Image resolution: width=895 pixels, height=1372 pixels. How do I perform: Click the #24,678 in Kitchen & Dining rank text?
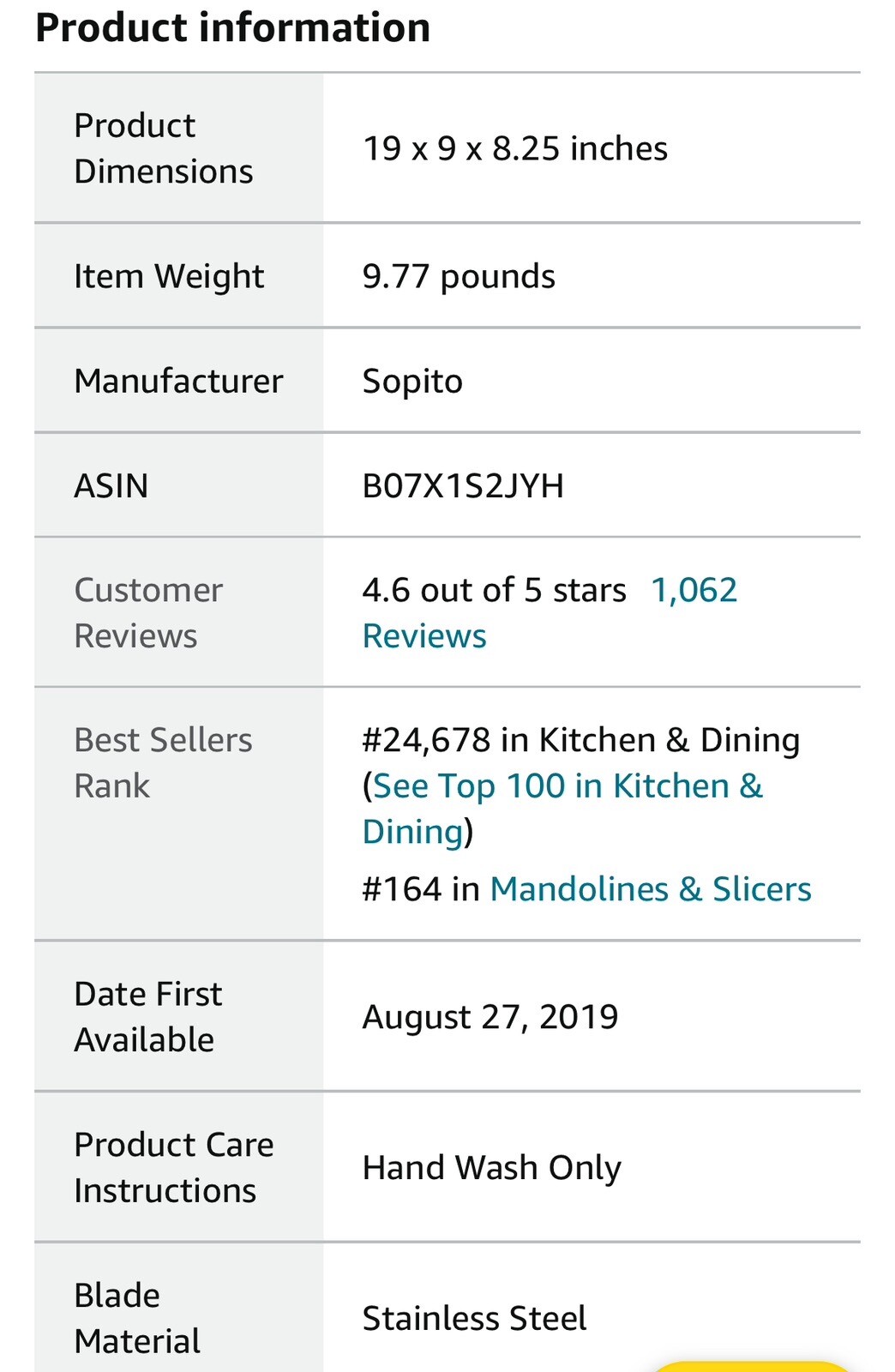[580, 740]
